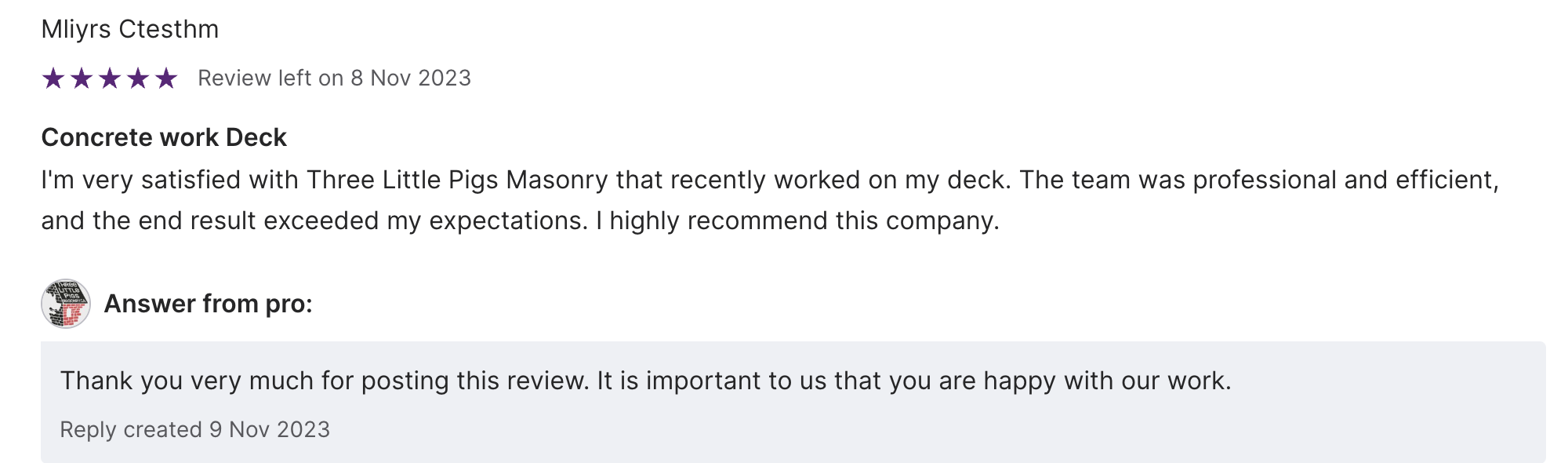This screenshot has width=1568, height=463.
Task: Click the first purple rating star
Action: click(53, 78)
